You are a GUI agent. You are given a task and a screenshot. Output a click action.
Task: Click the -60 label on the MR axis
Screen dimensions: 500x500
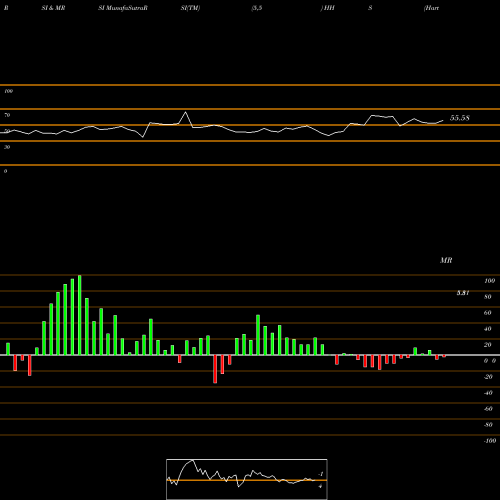point(488,409)
